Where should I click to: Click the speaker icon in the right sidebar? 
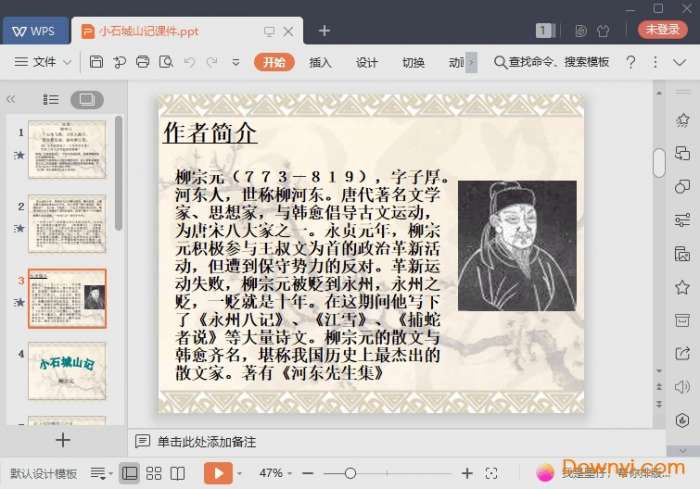click(x=683, y=387)
